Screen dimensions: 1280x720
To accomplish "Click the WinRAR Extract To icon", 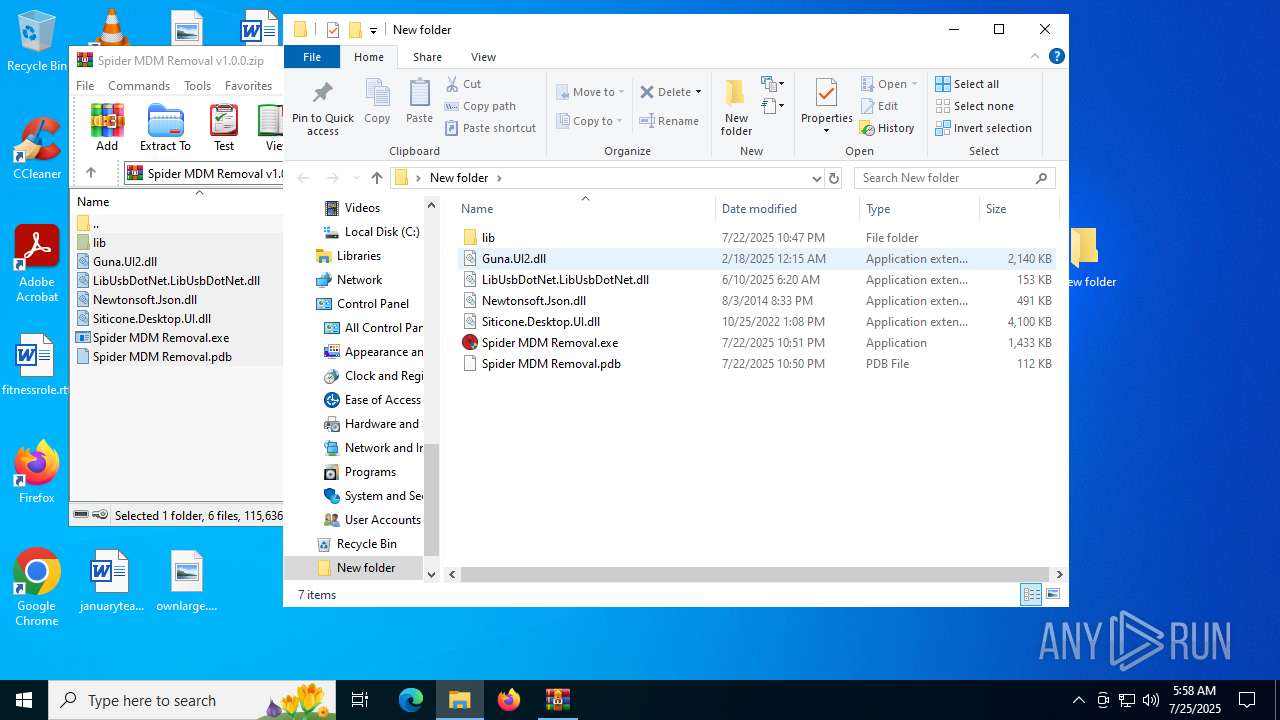I will pos(165,127).
